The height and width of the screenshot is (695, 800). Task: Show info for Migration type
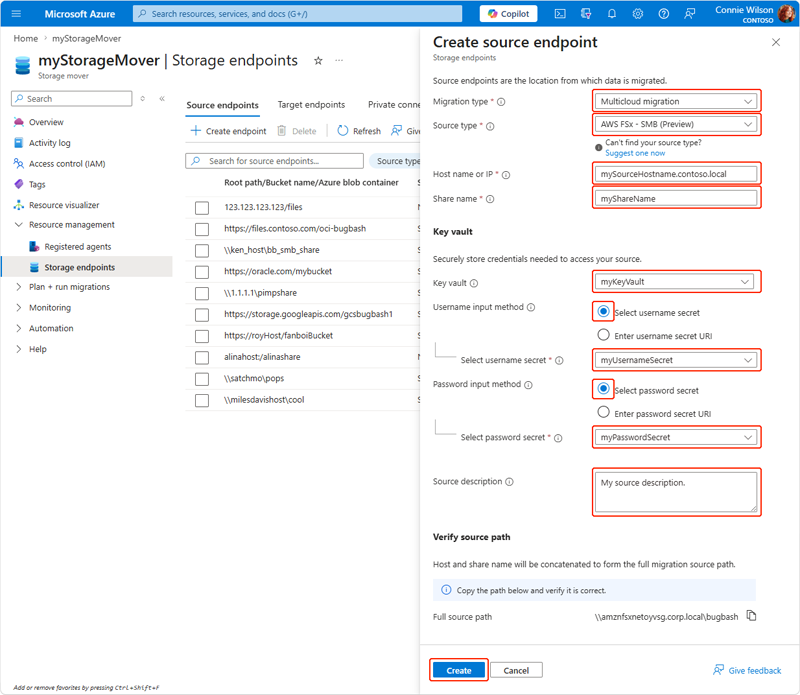coord(501,102)
